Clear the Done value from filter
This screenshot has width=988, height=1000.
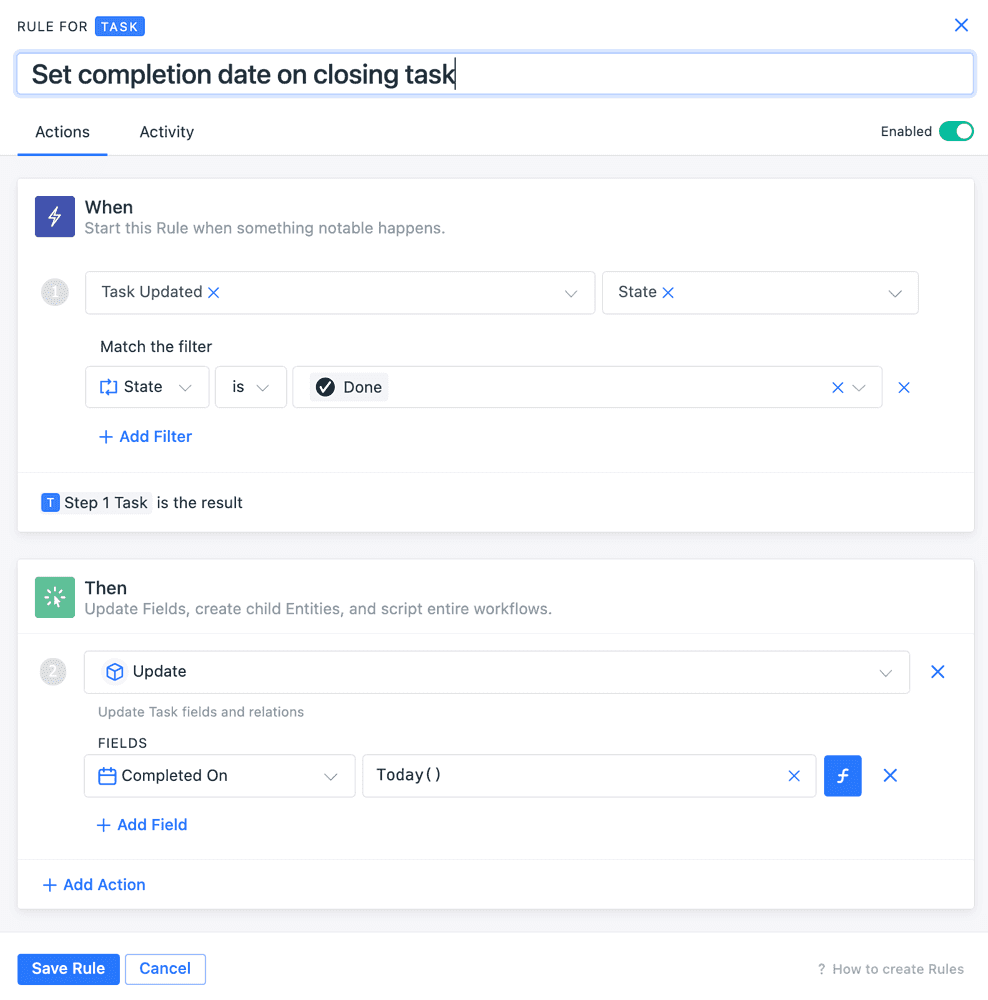tap(838, 388)
